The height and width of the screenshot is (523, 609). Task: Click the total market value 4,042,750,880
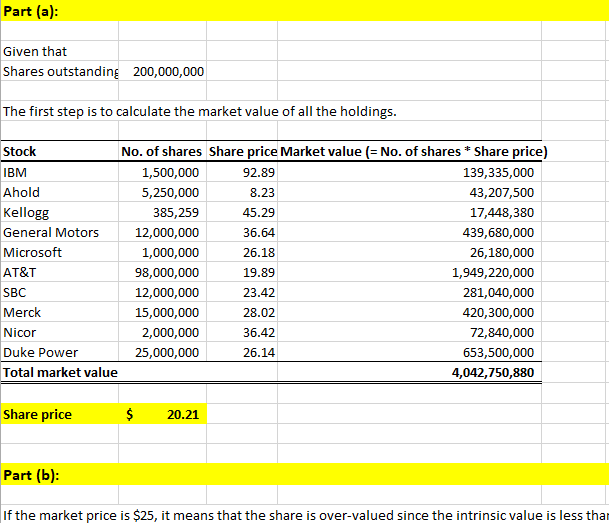pos(492,372)
